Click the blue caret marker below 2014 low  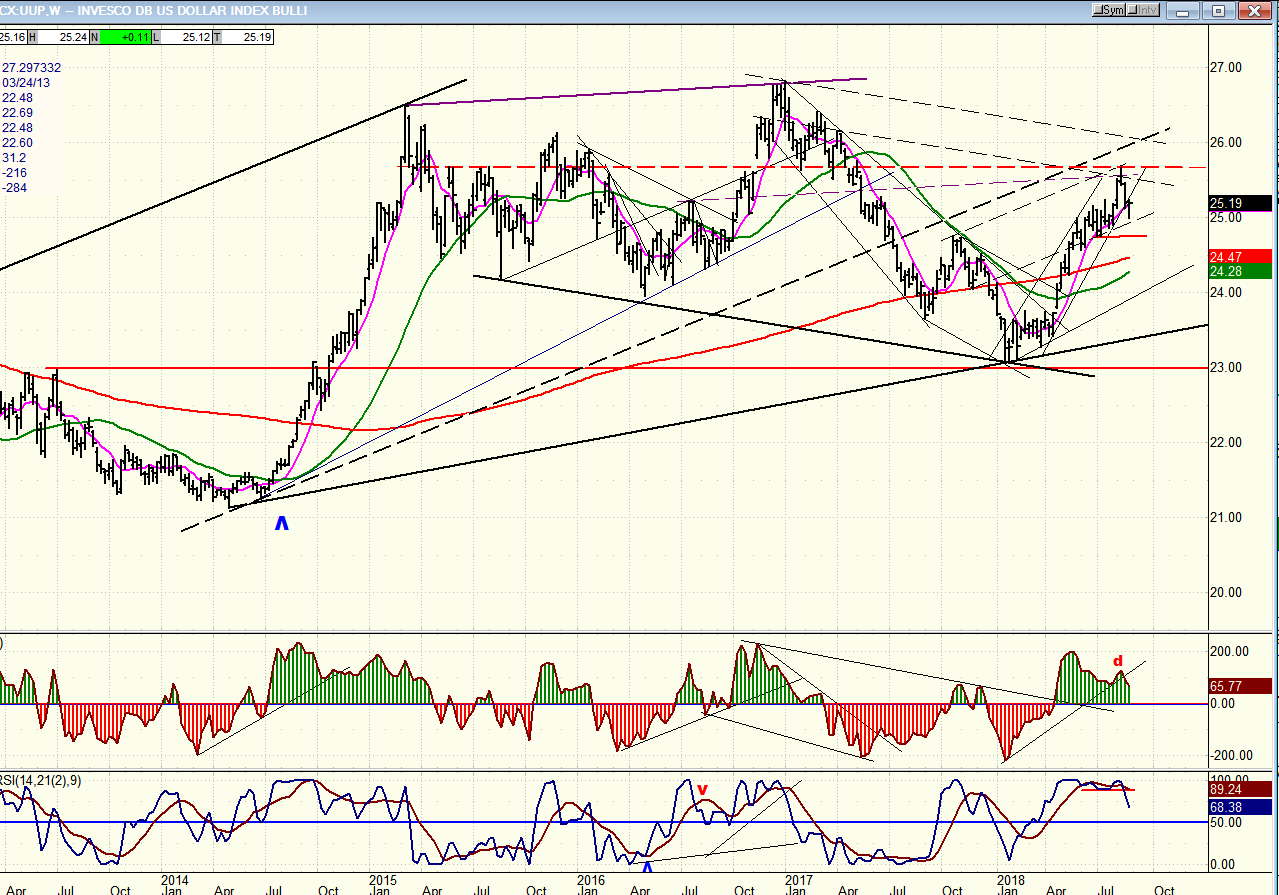[x=282, y=523]
